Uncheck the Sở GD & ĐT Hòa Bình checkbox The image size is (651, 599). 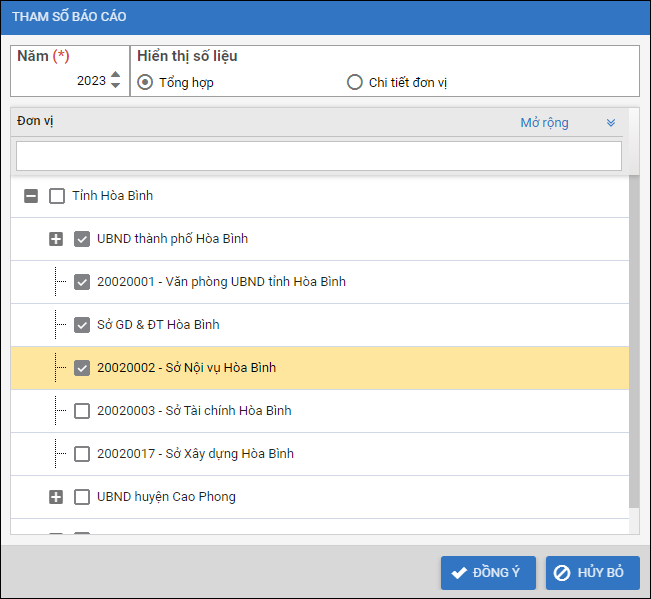coord(82,325)
